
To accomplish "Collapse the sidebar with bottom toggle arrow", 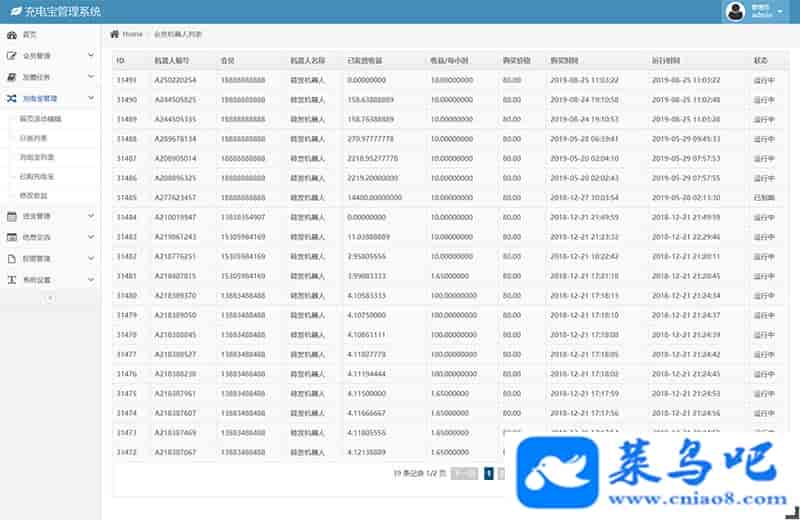I will click(50, 298).
